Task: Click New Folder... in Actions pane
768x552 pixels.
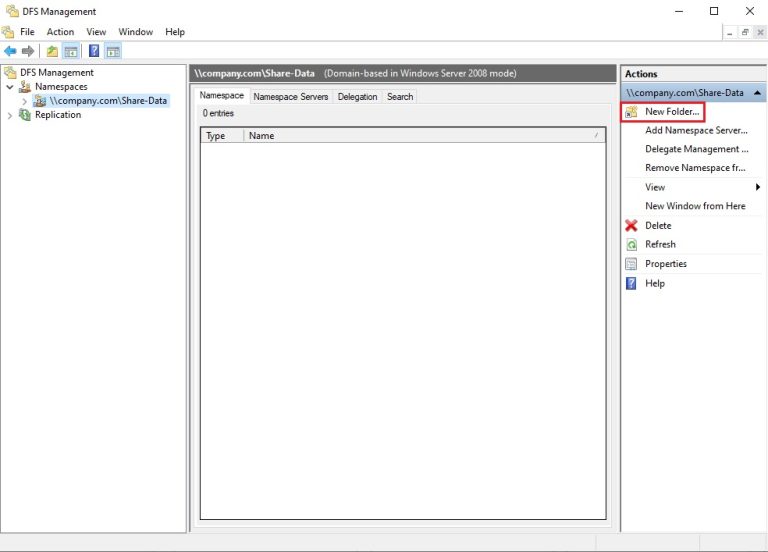Action: (672, 111)
